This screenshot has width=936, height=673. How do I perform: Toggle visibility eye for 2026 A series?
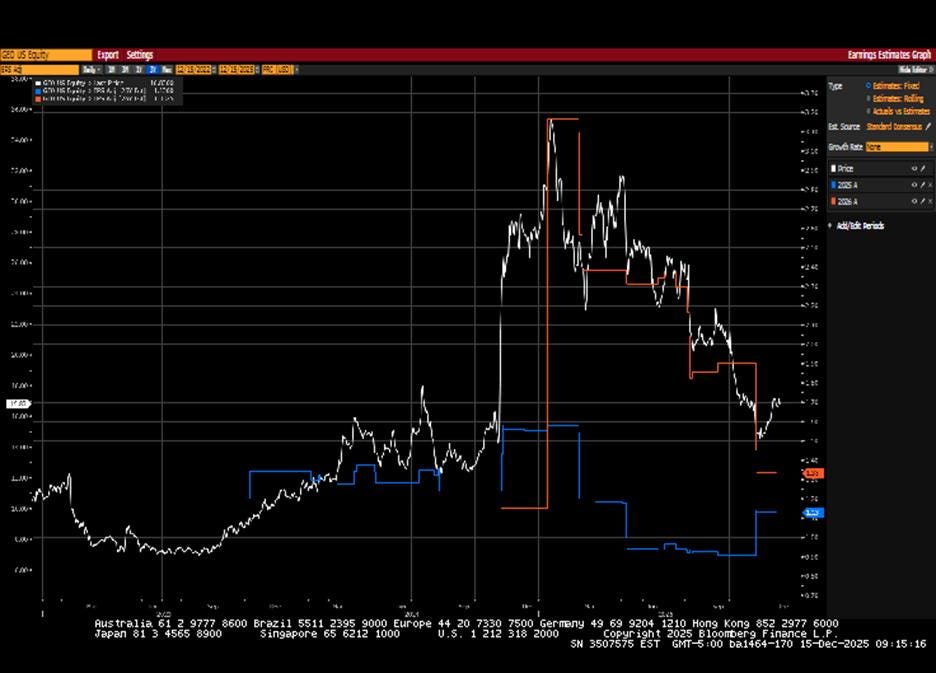click(x=914, y=201)
